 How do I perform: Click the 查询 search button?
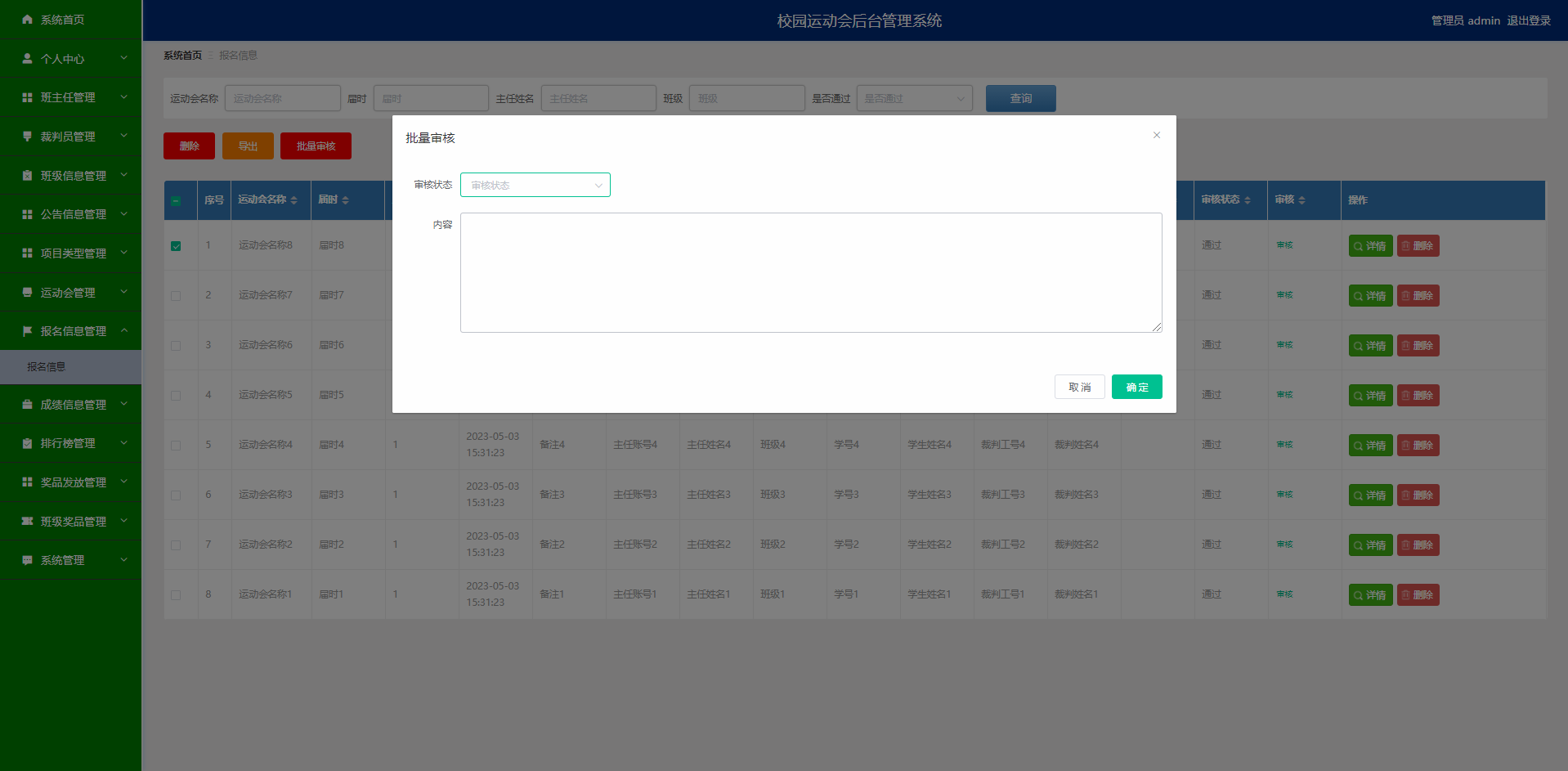point(1021,98)
